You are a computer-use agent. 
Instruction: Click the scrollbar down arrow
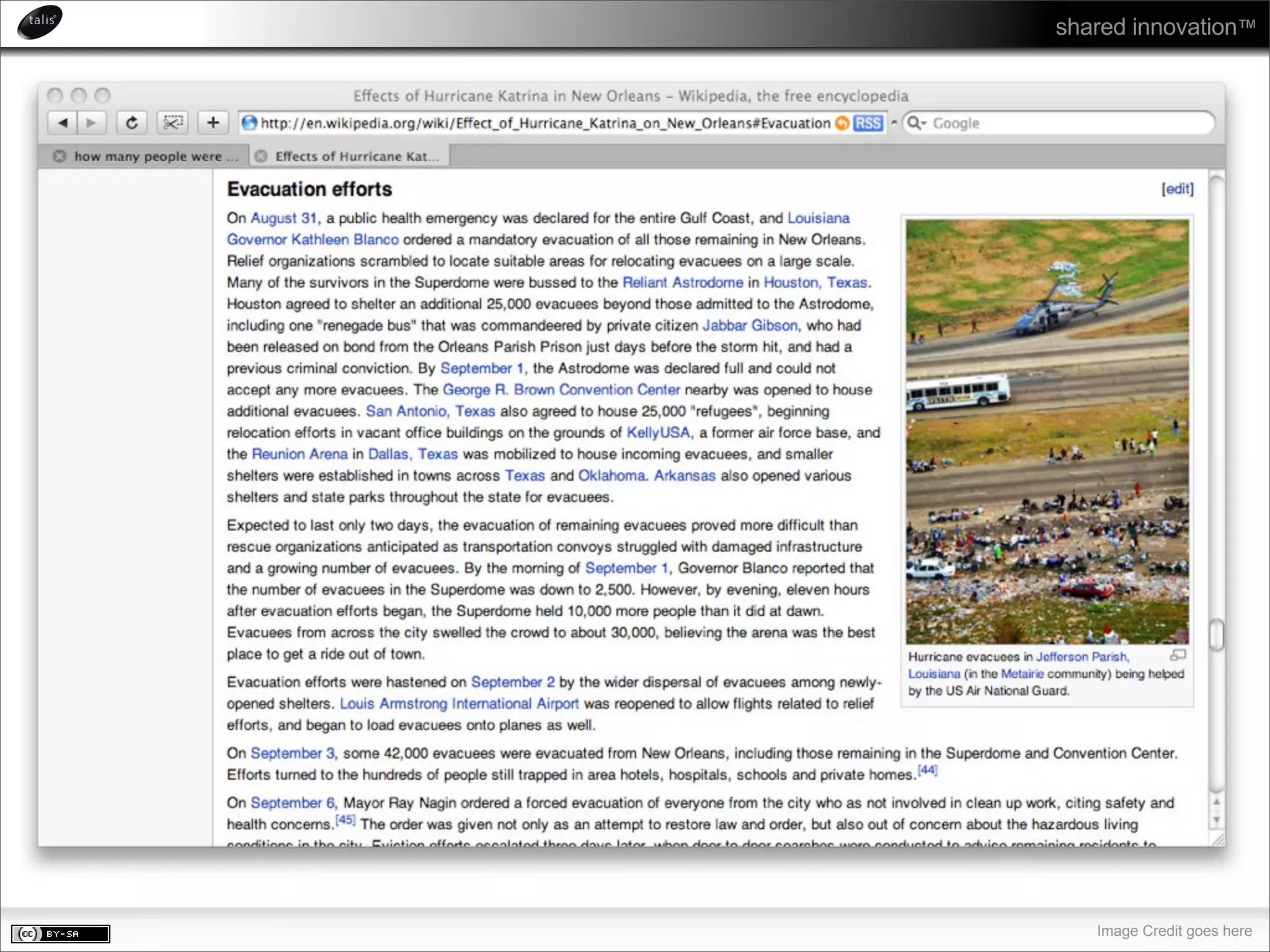(1217, 819)
